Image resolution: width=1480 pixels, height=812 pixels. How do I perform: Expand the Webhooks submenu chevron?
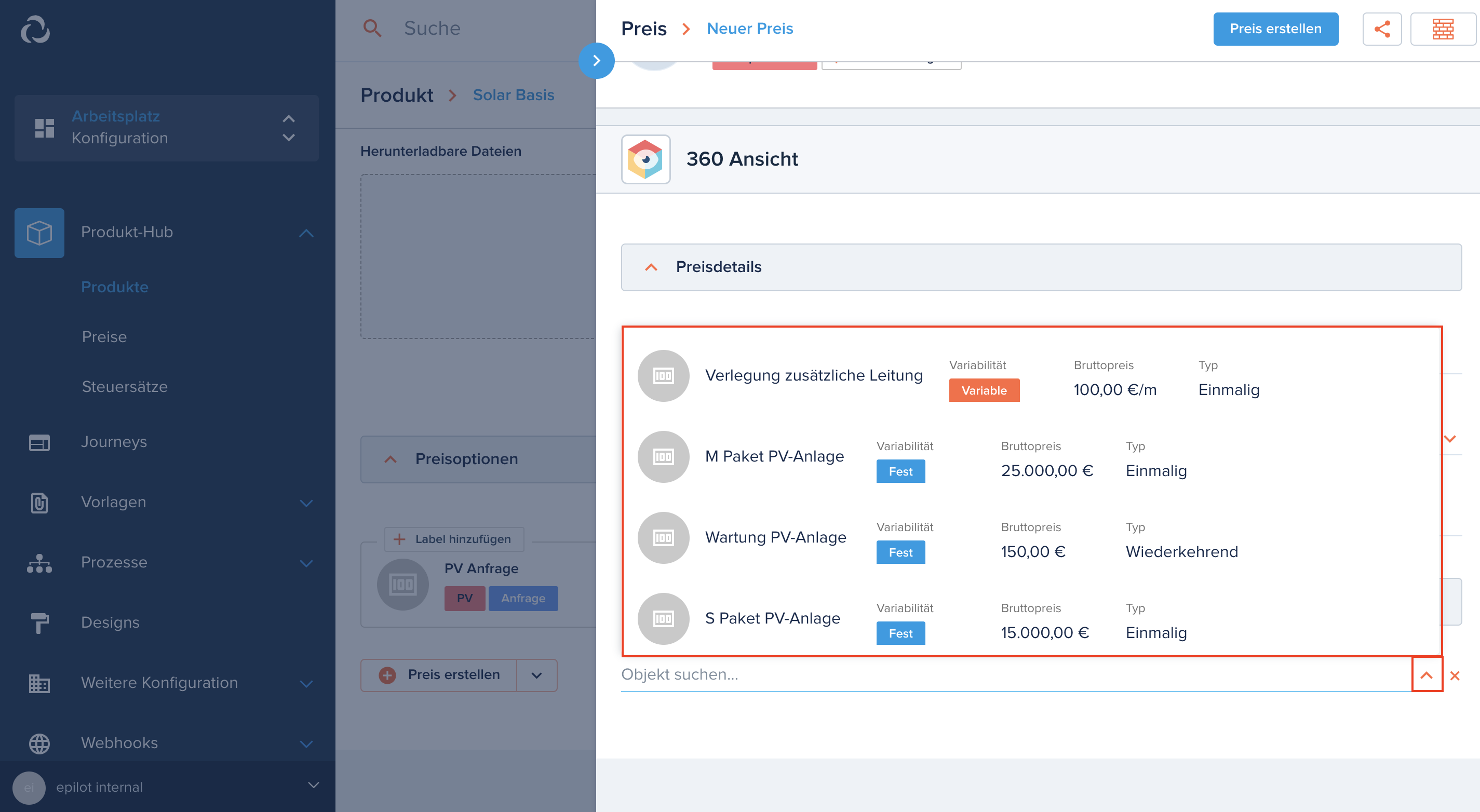(x=306, y=743)
